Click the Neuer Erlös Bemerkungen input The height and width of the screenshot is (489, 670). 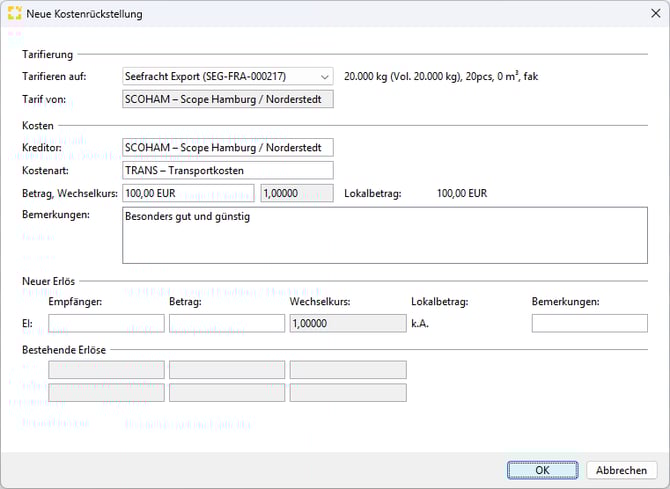click(x=590, y=324)
